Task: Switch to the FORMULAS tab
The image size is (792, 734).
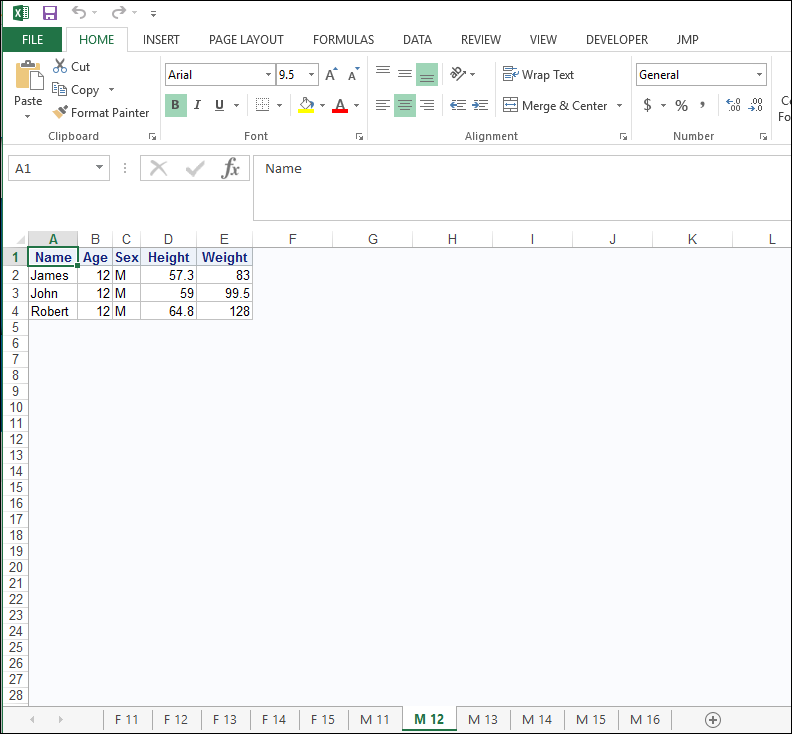Action: coord(343,39)
